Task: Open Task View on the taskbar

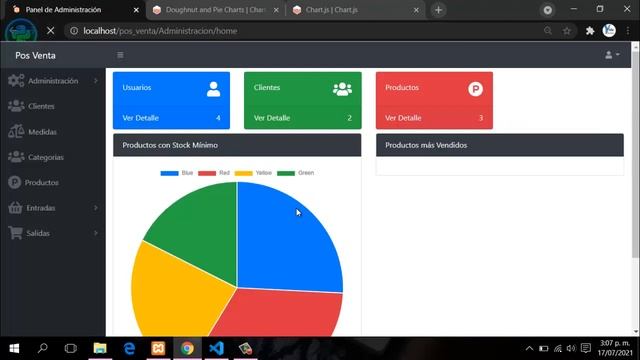Action: [x=71, y=348]
